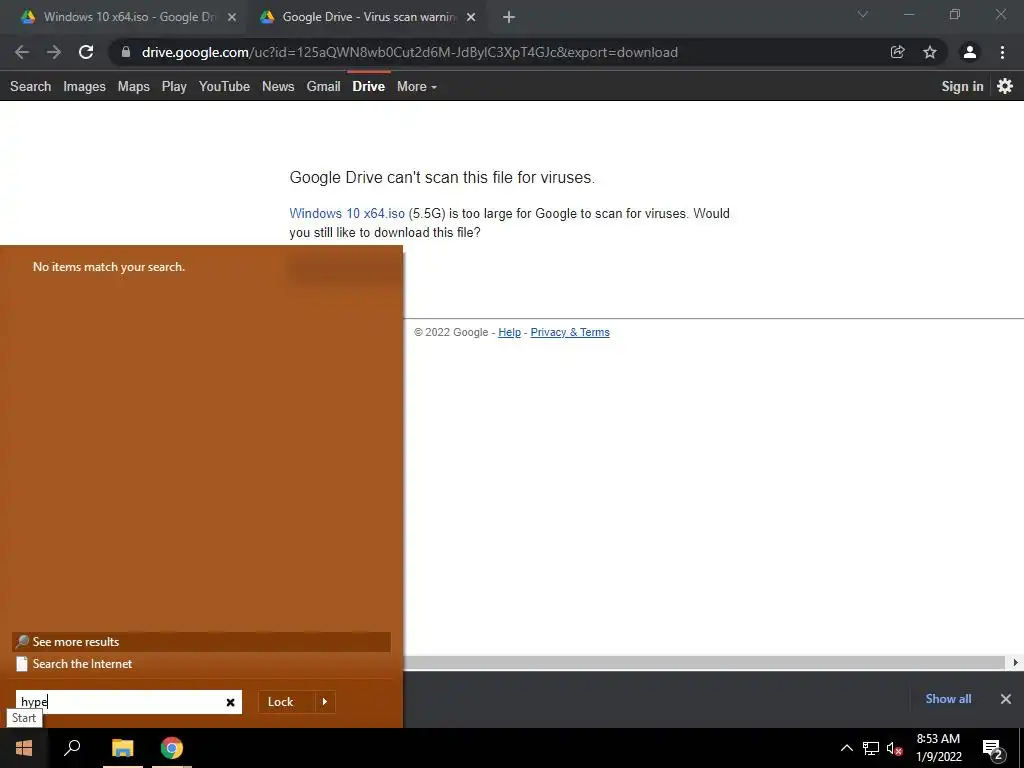Clear the Start menu search text
The image size is (1024, 768).
tap(231, 703)
